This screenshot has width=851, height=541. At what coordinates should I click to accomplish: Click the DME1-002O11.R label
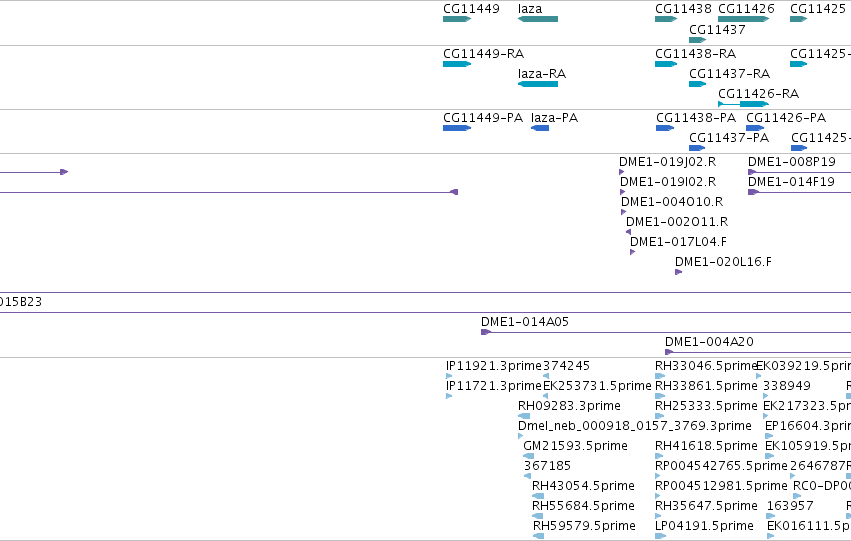click(677, 222)
